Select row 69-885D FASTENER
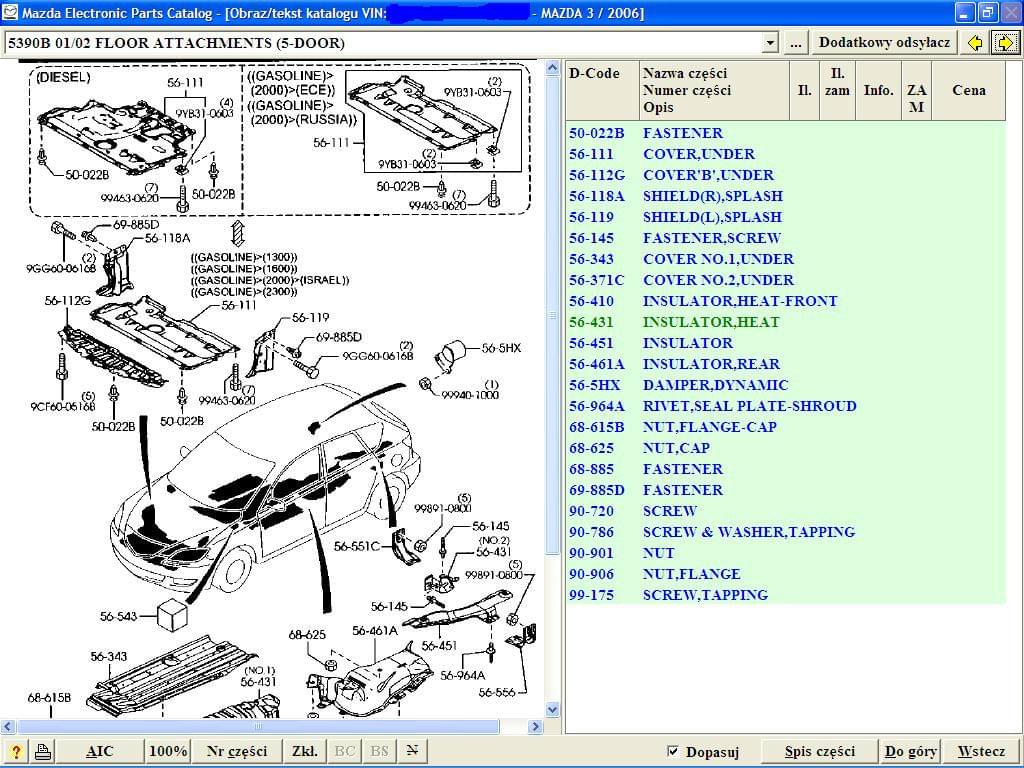 pyautogui.click(x=786, y=490)
